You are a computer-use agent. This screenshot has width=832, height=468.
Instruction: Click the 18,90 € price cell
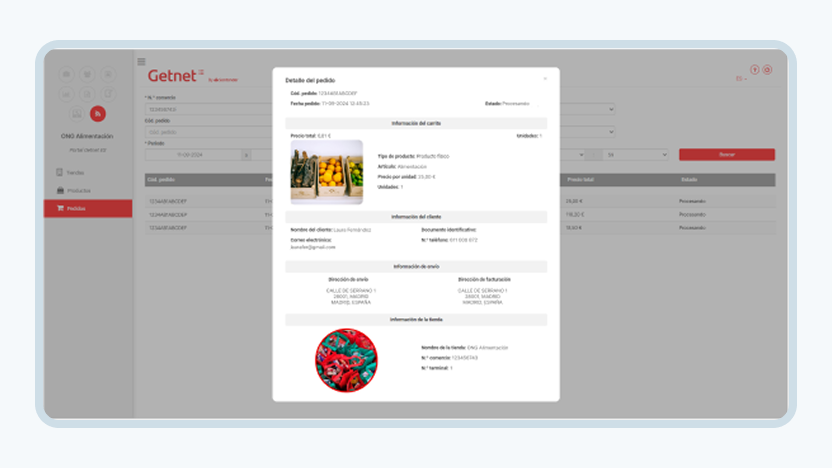(574, 228)
